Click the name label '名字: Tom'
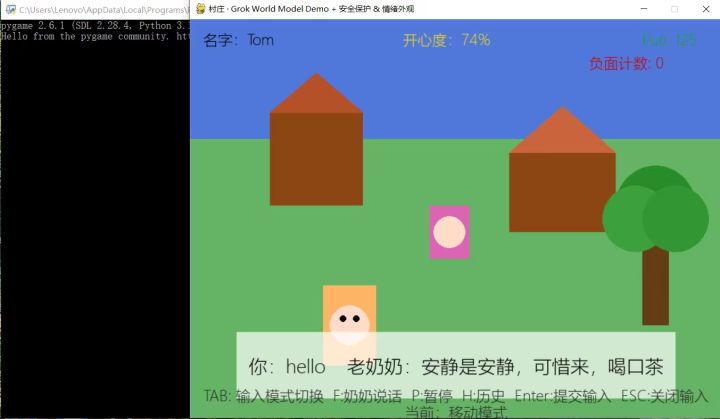The image size is (720, 419). 238,40
